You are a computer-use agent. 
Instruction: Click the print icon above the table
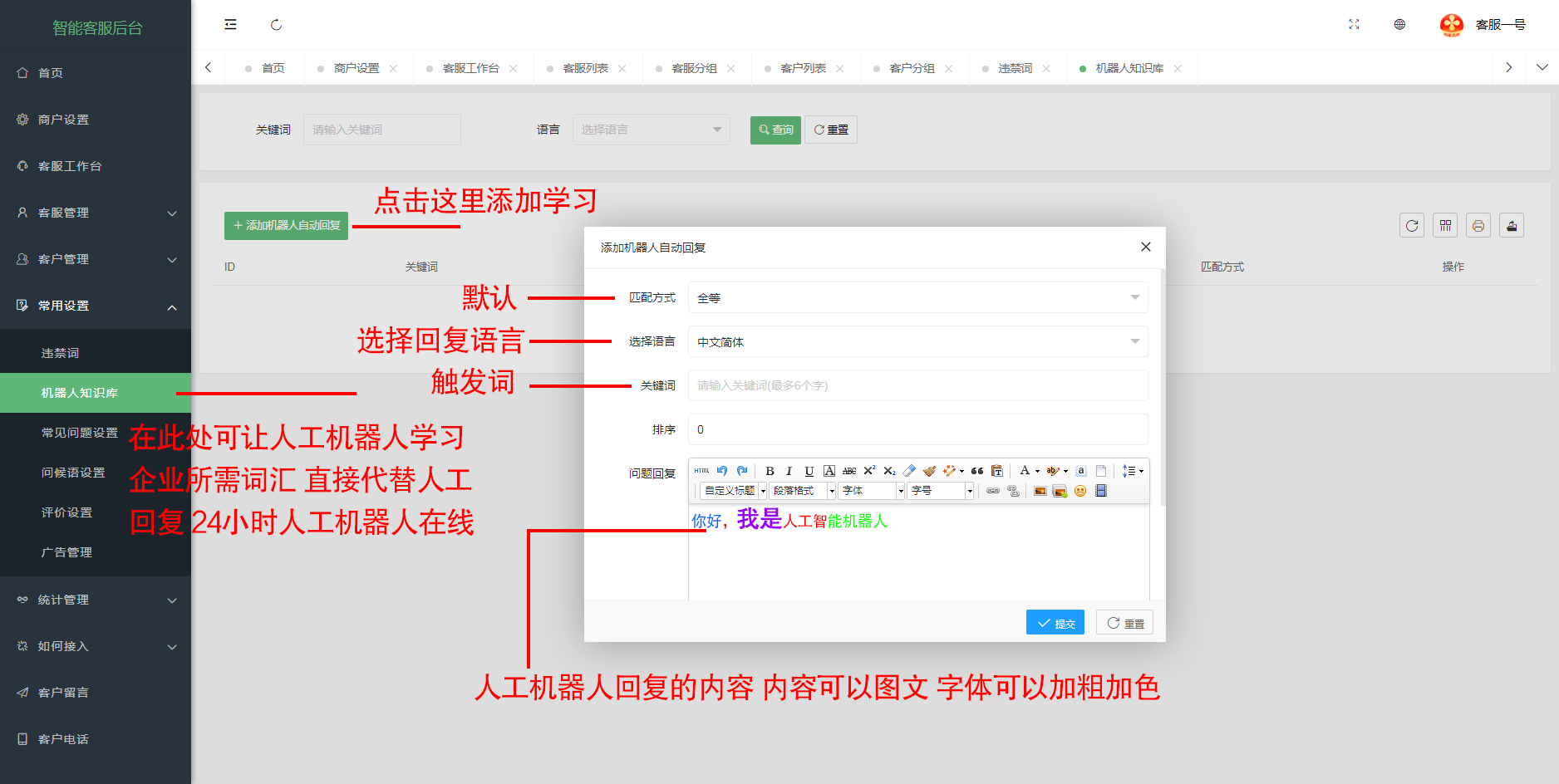1478,225
